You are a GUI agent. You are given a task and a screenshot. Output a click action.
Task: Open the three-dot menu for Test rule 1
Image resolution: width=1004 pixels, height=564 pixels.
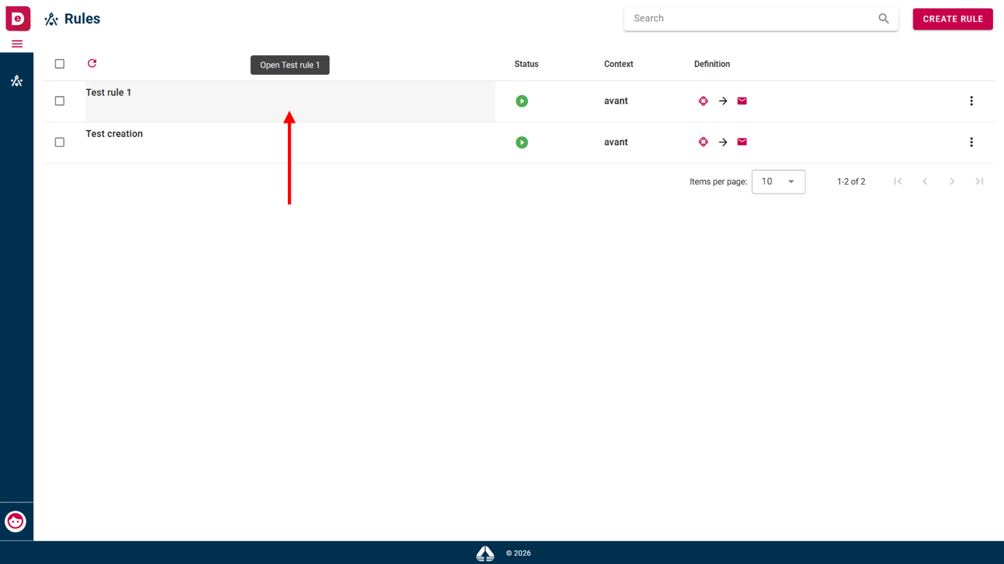pyautogui.click(x=971, y=101)
